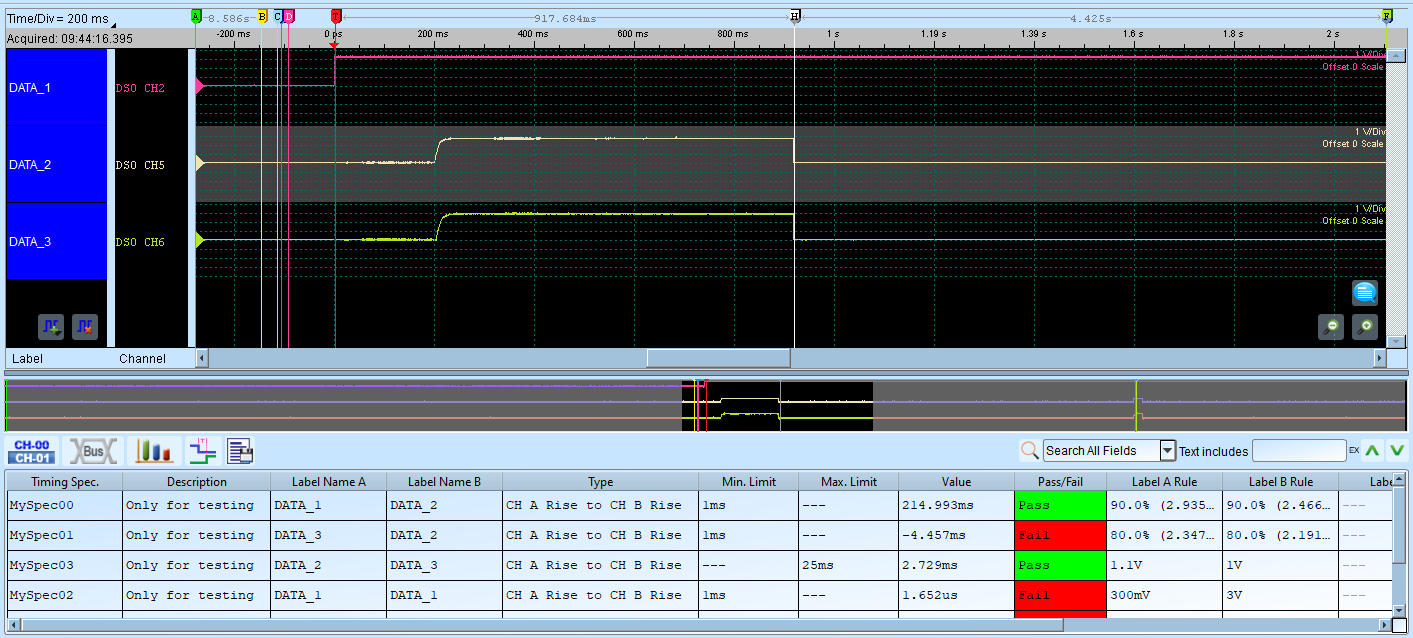Click the DATA_2 trigger level arrow
The image size is (1413, 638).
(x=200, y=163)
